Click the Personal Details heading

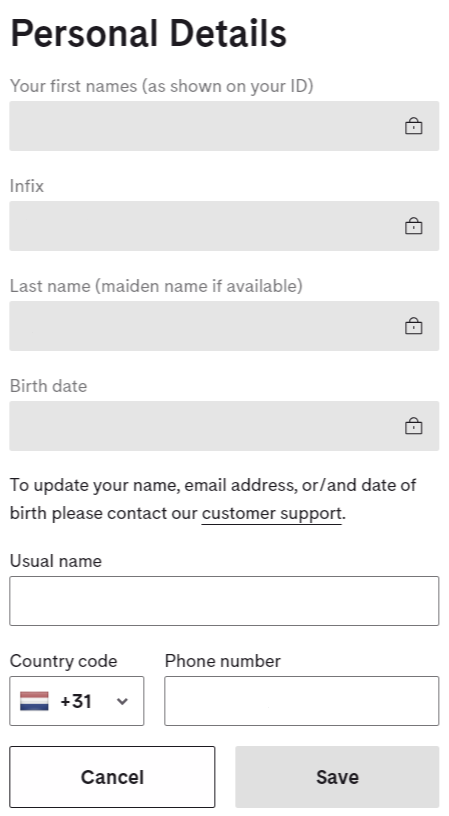pyautogui.click(x=148, y=34)
